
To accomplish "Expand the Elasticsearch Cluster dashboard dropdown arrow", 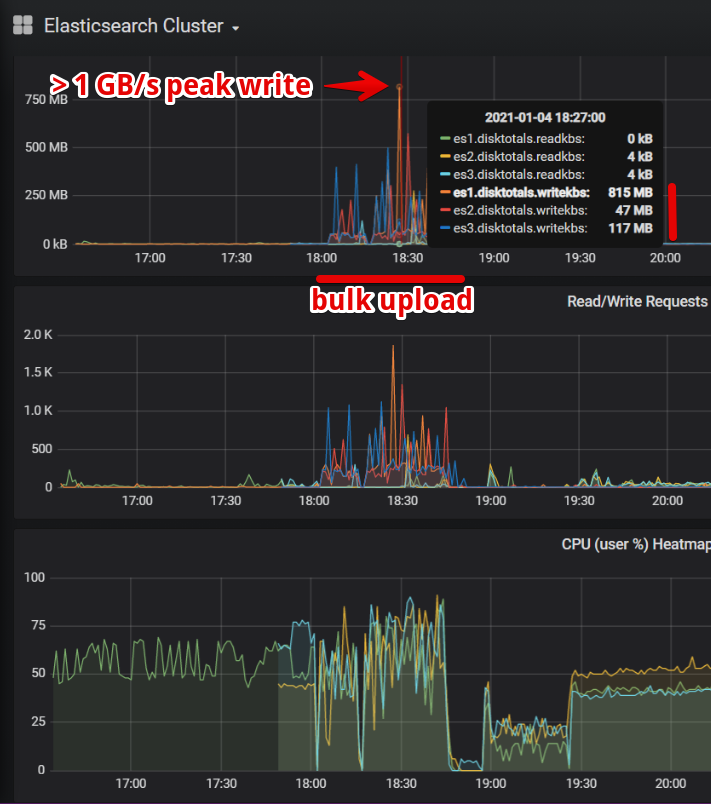I will [235, 28].
